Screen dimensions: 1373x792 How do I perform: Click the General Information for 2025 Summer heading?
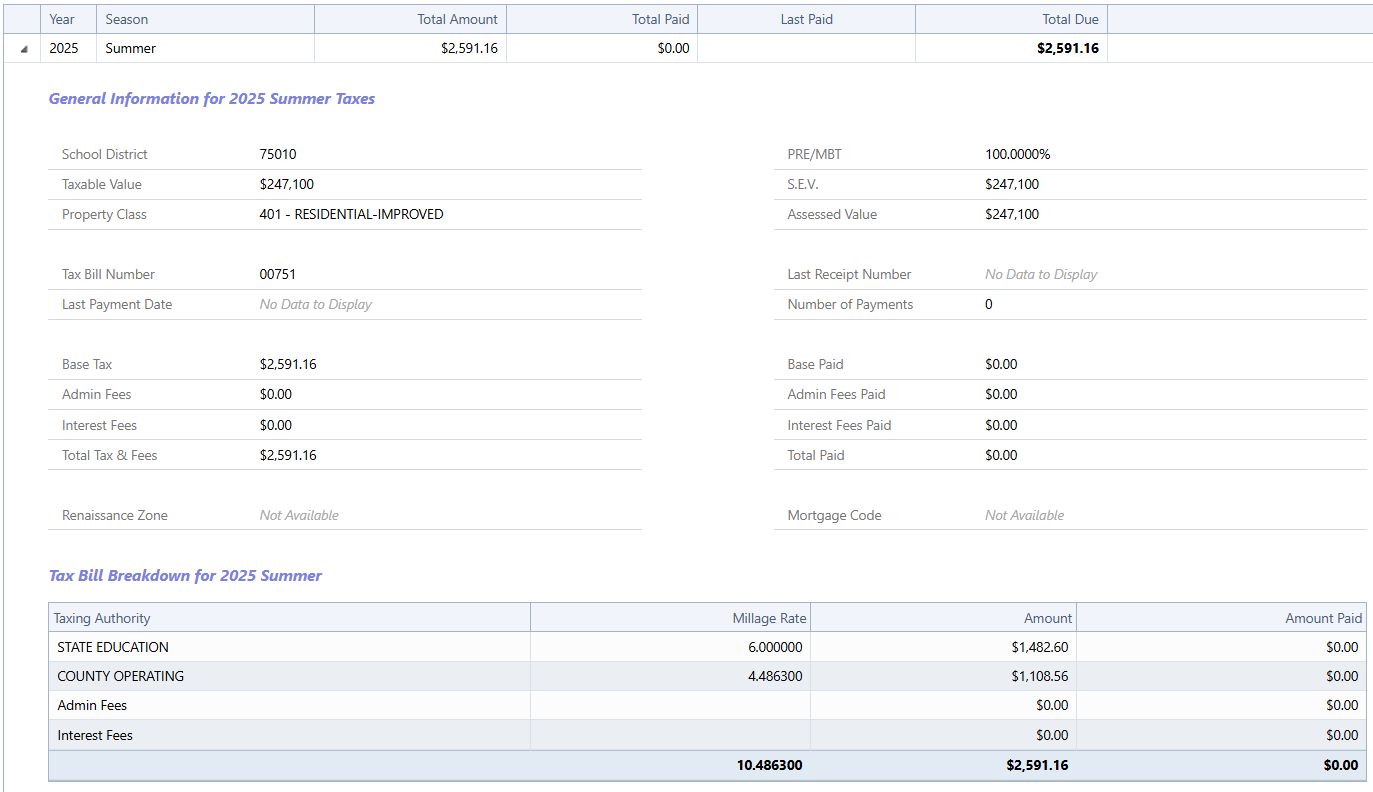tap(212, 99)
